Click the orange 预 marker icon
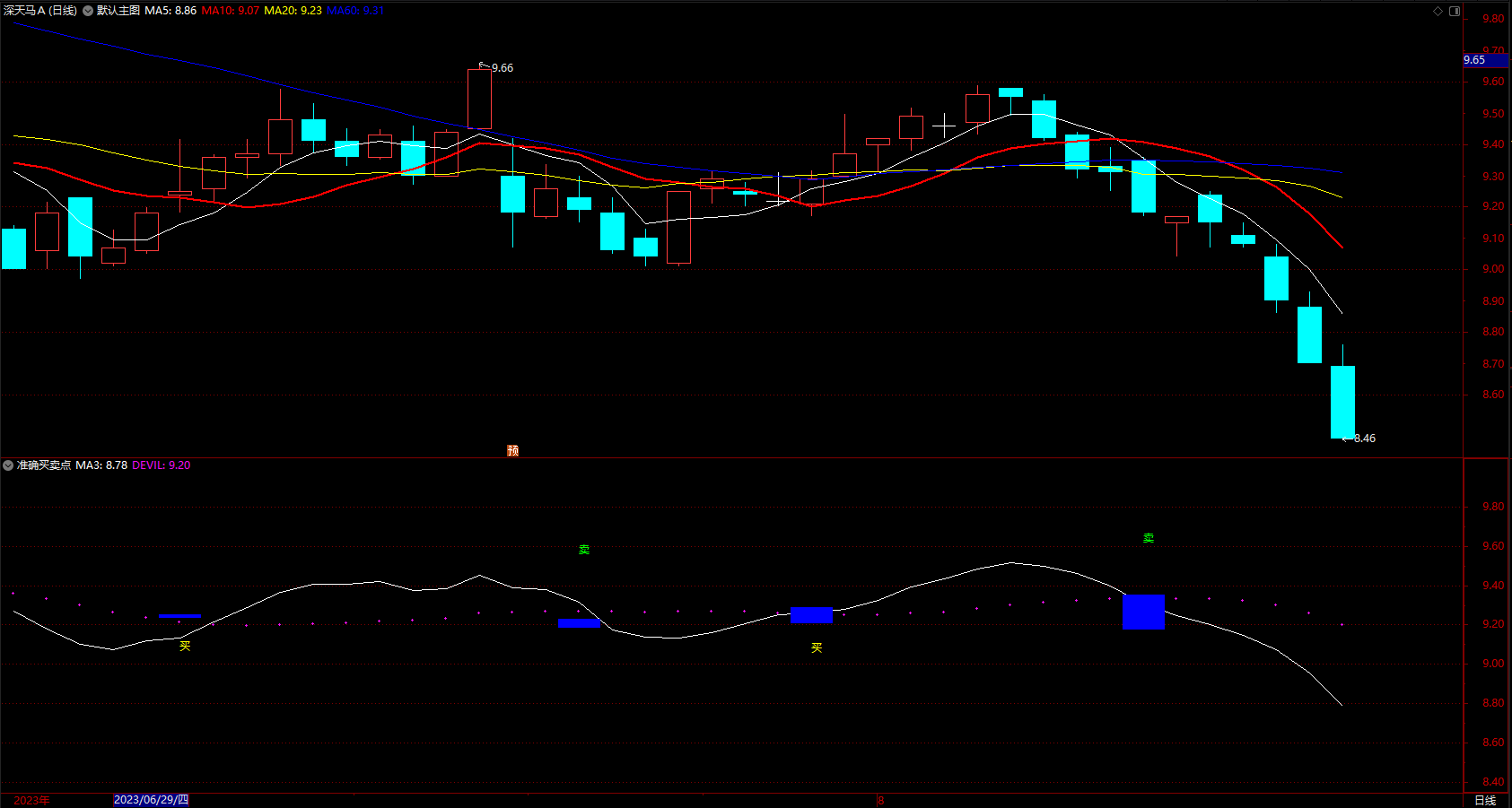 pos(512,450)
